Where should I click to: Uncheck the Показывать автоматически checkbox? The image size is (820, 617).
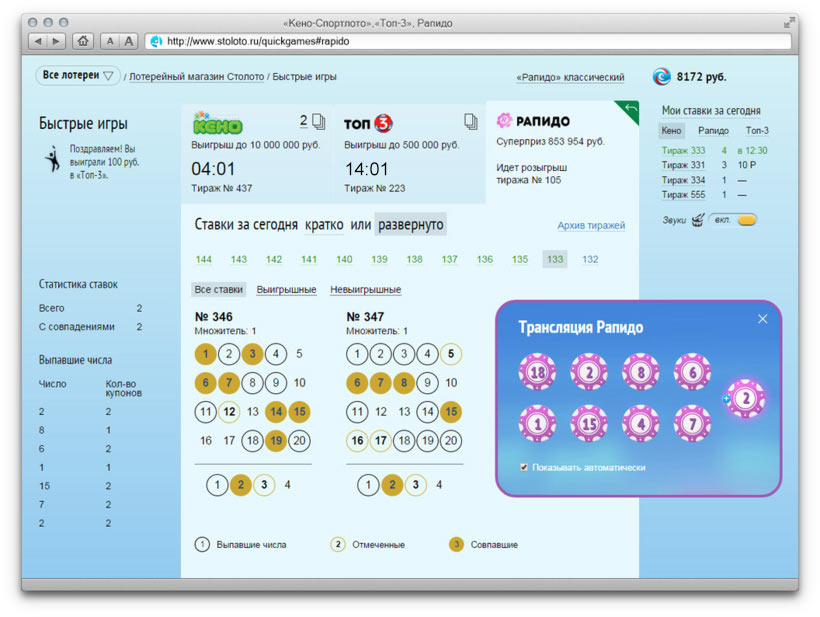tap(524, 467)
